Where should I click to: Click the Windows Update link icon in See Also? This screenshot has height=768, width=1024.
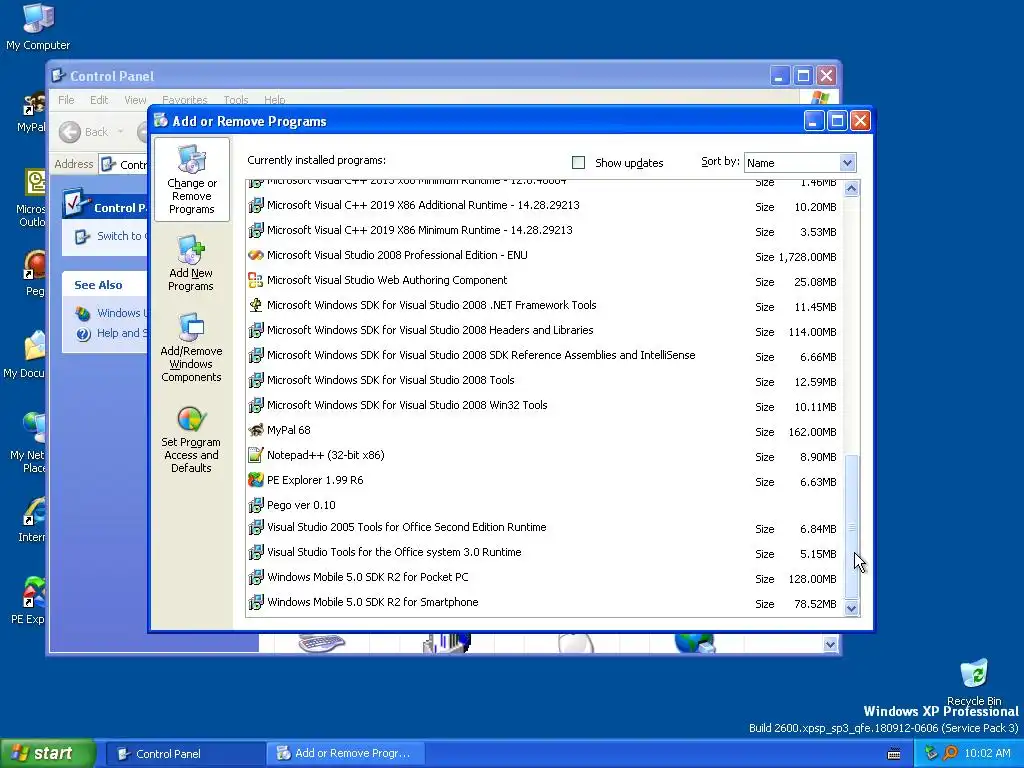click(83, 313)
